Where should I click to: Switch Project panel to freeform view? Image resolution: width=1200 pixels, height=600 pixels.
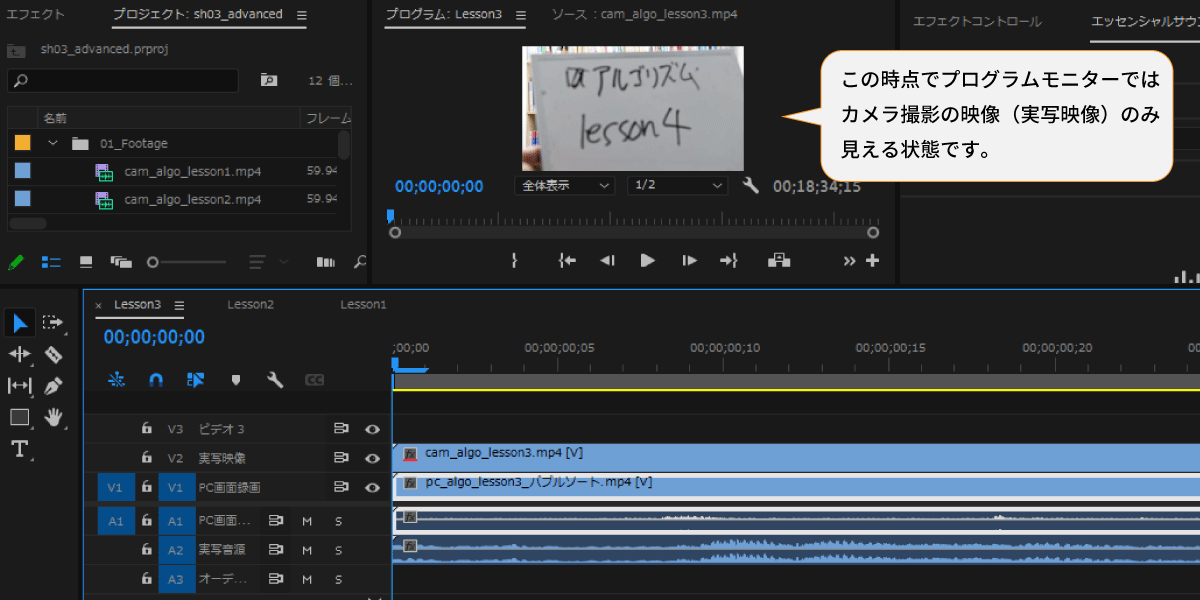(122, 262)
